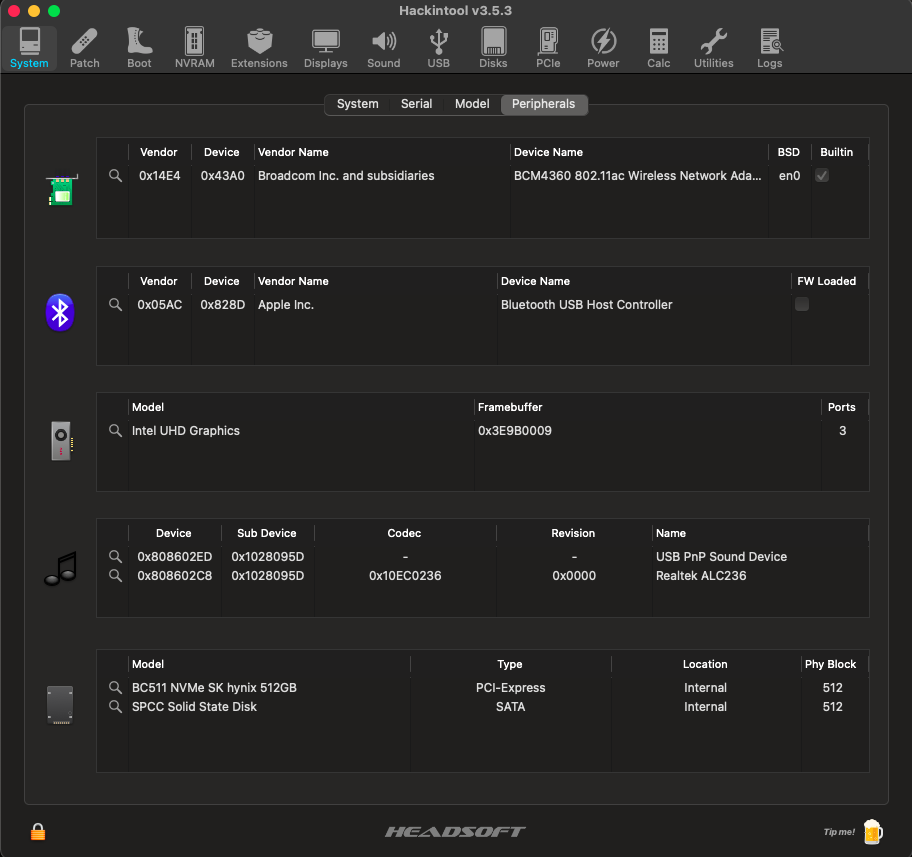Select audio device ID 0x808602ED
Screen dimensions: 912x857
(174, 557)
